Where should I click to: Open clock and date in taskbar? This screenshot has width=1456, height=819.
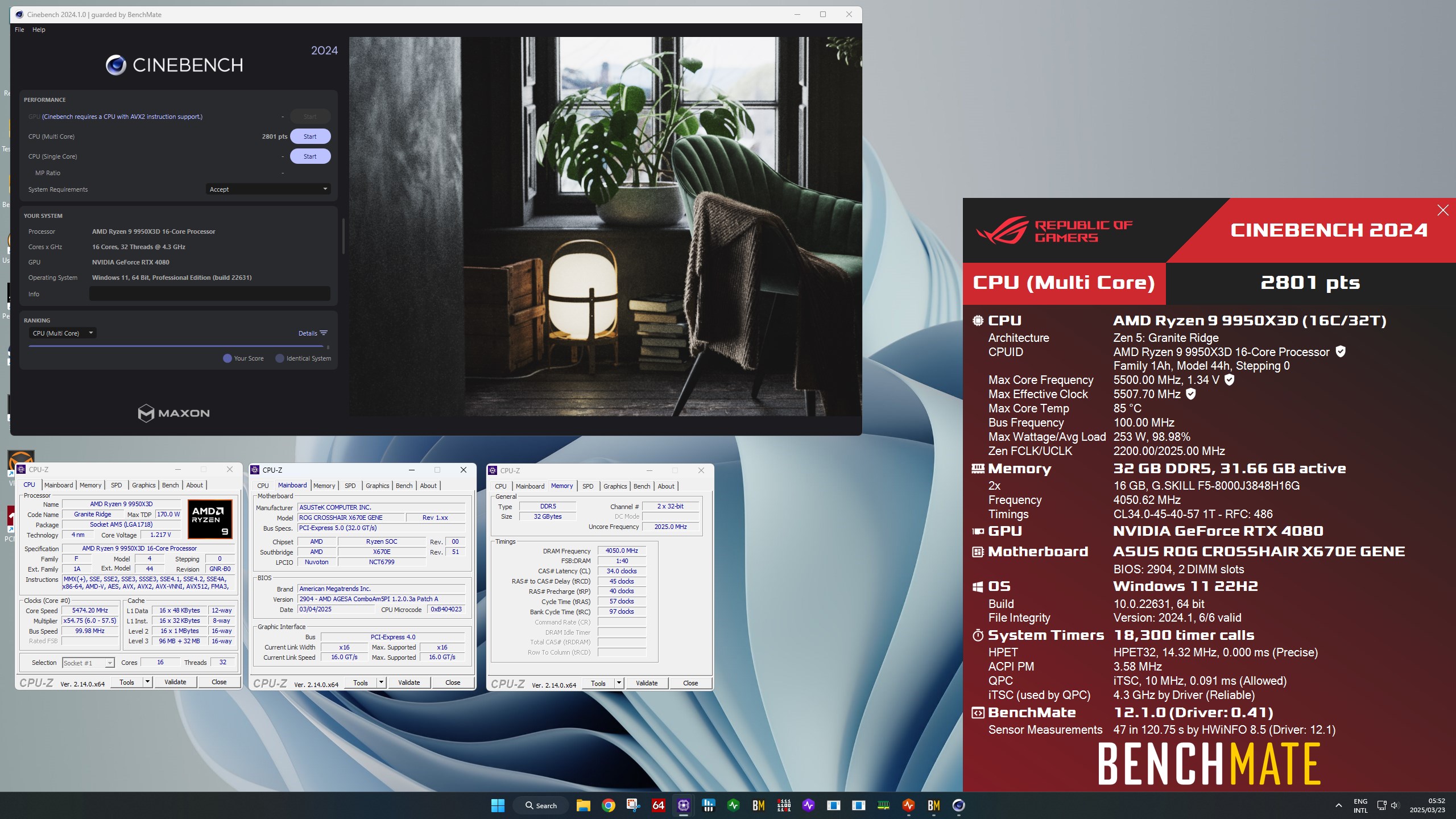click(1427, 805)
